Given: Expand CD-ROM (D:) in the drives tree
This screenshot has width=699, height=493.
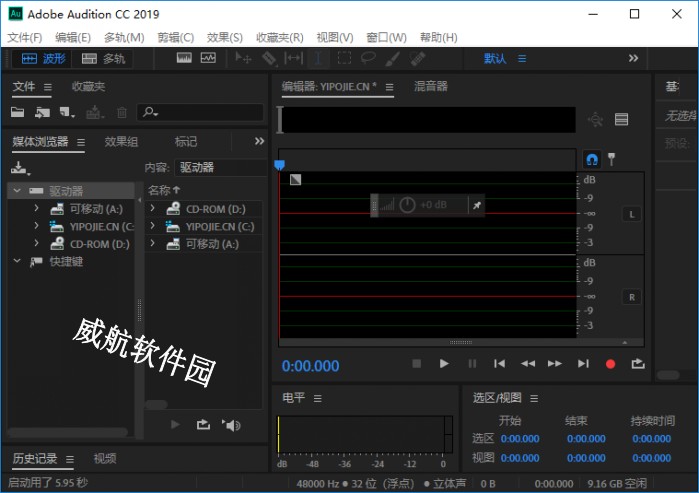Looking at the screenshot, I should [x=37, y=243].
